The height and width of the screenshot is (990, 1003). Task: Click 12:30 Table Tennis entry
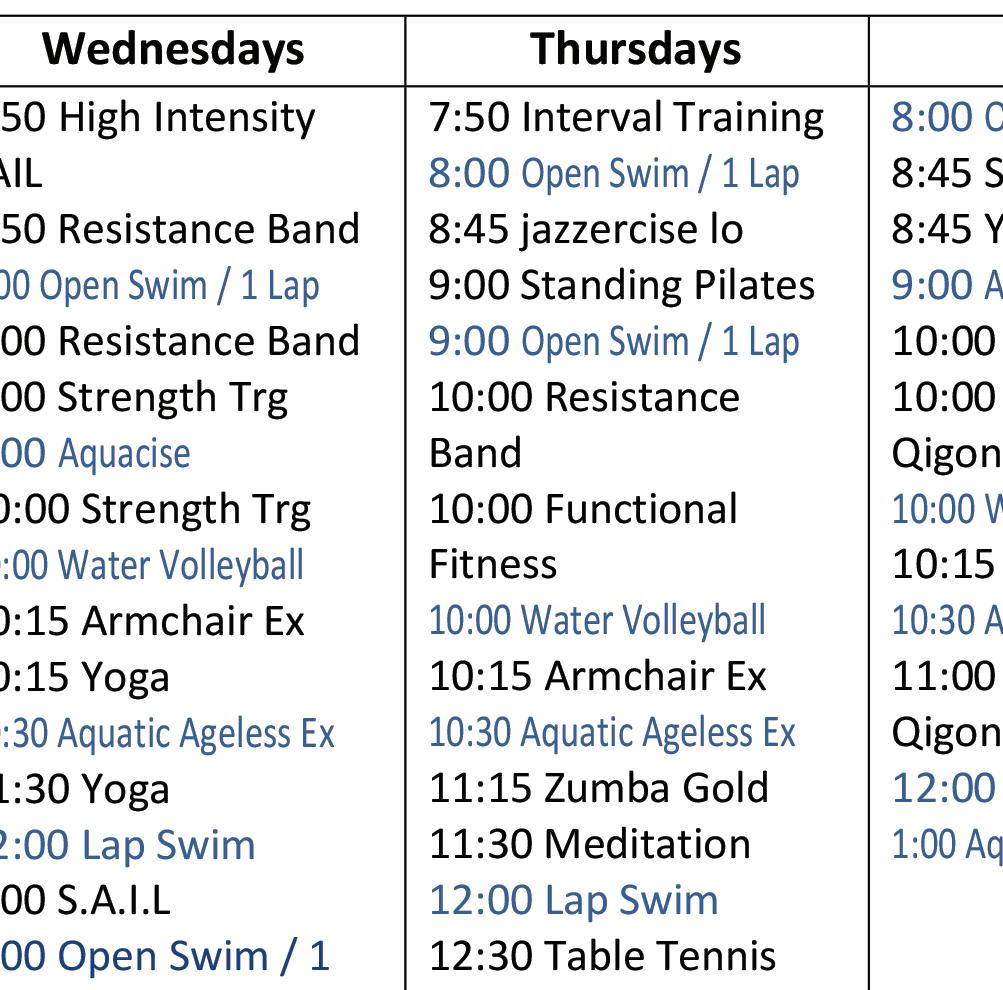[602, 957]
